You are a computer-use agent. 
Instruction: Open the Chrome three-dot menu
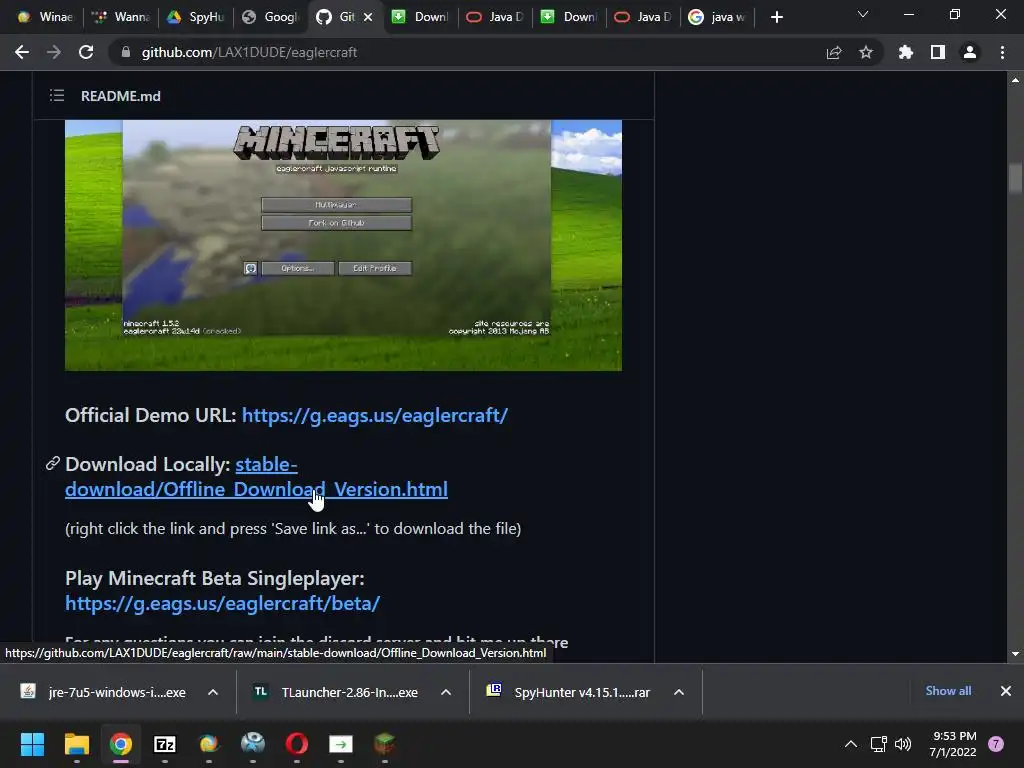[x=1002, y=52]
